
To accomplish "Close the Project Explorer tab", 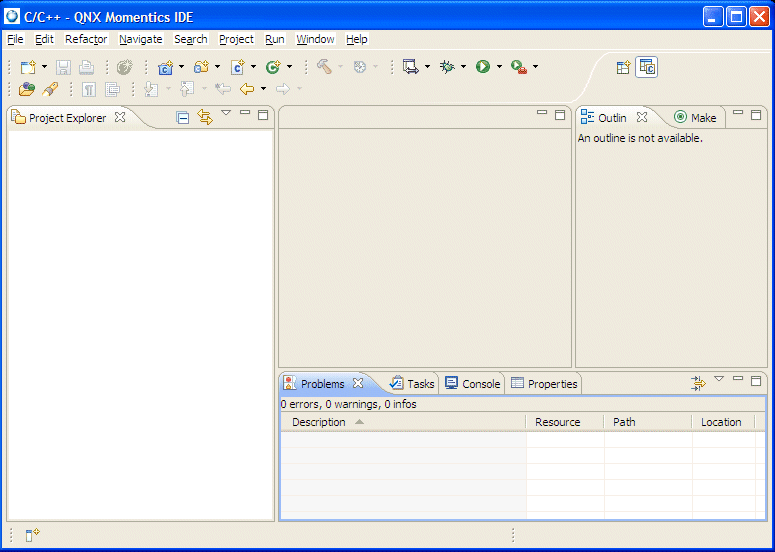I will (120, 117).
